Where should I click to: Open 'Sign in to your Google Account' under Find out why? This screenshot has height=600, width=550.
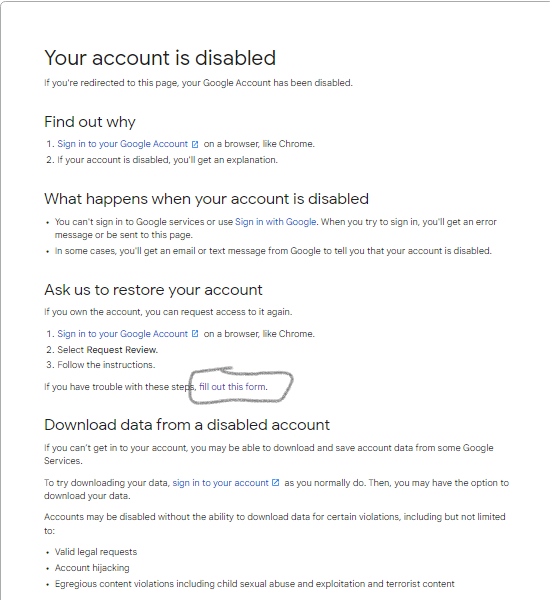122,144
